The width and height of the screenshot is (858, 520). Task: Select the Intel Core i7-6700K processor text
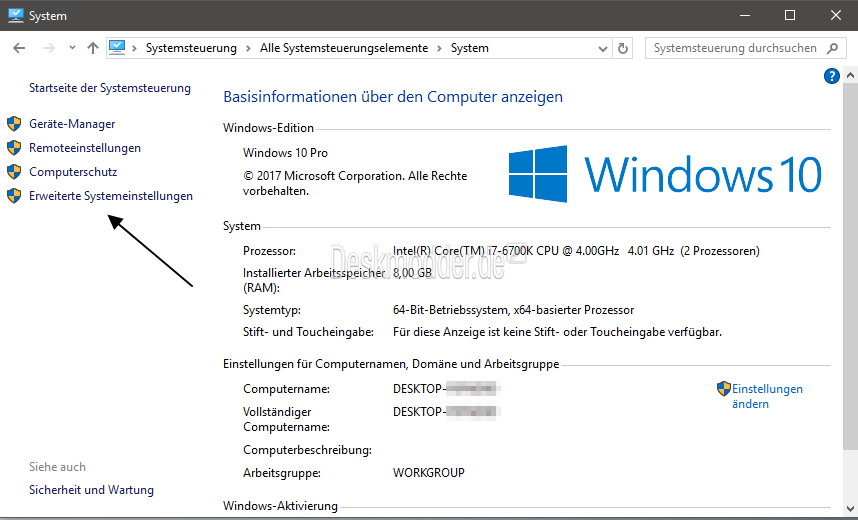pyautogui.click(x=576, y=251)
